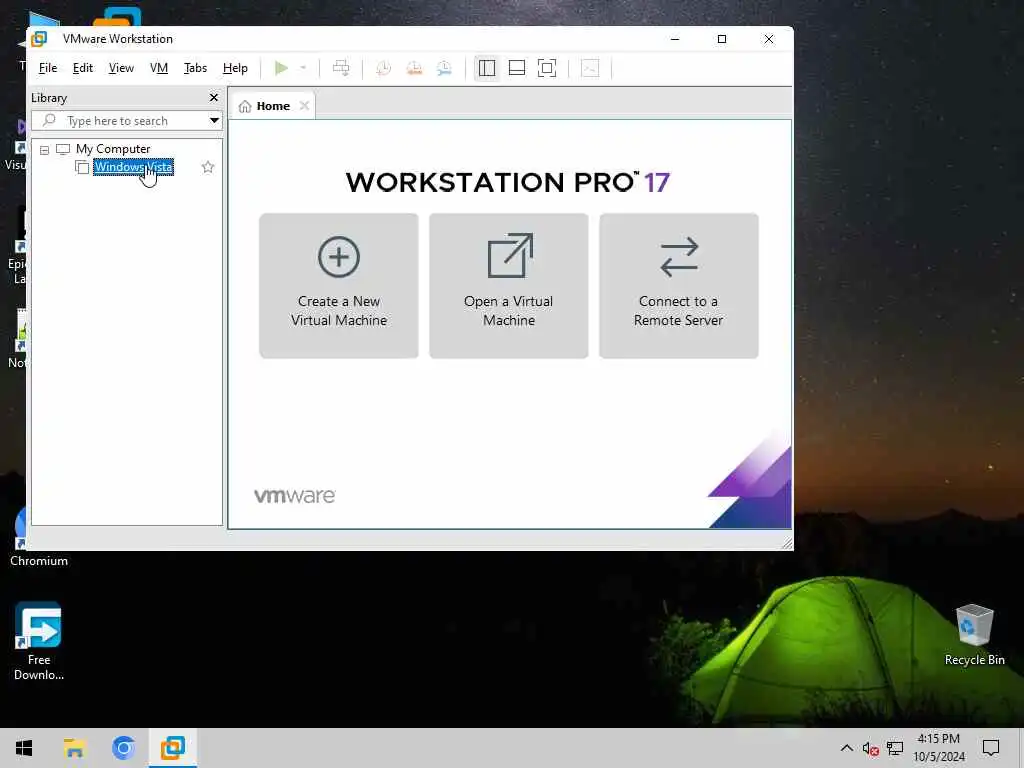Click the network tray icon

coord(895,748)
